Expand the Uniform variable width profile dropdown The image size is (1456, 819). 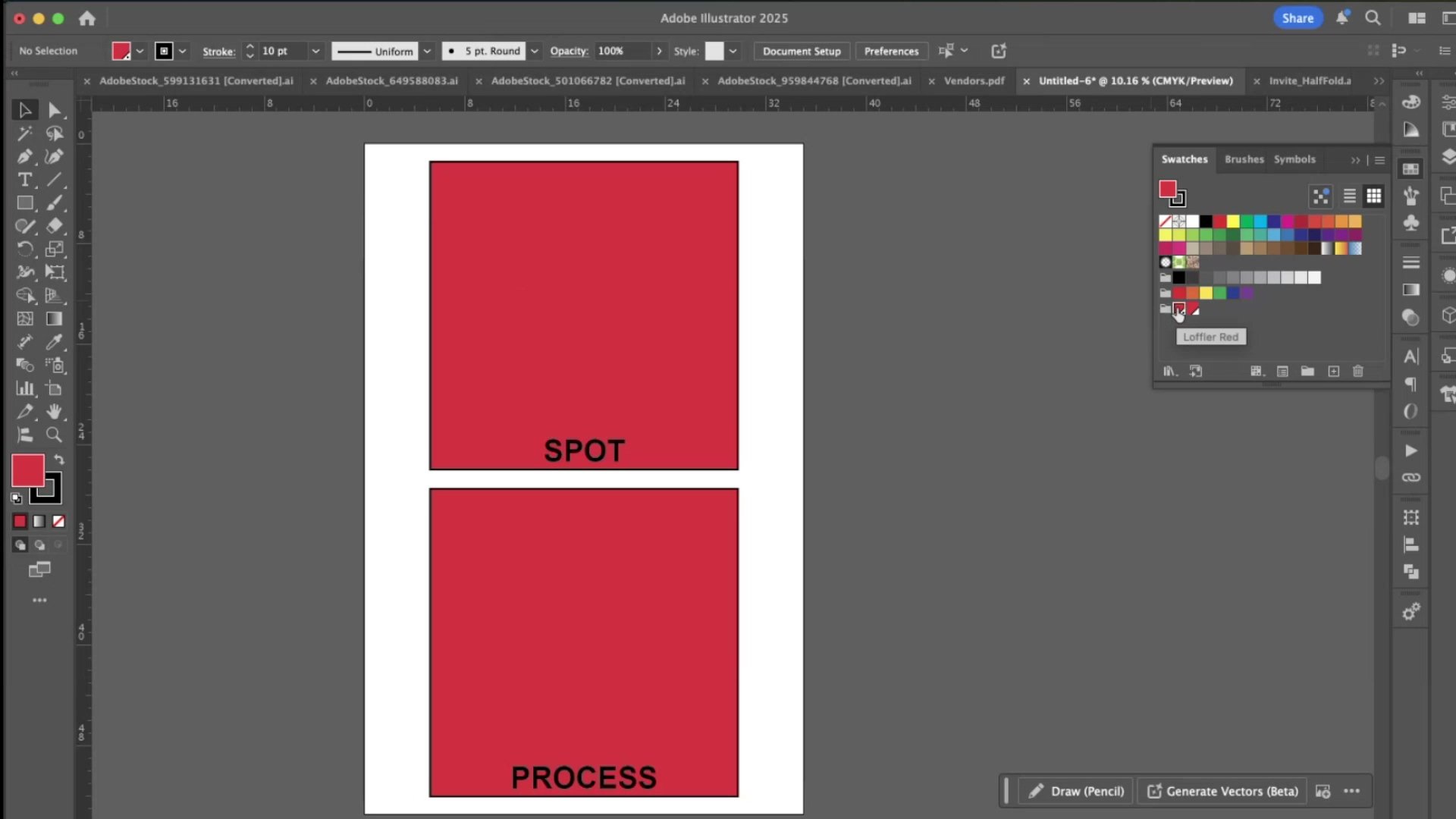pyautogui.click(x=427, y=51)
